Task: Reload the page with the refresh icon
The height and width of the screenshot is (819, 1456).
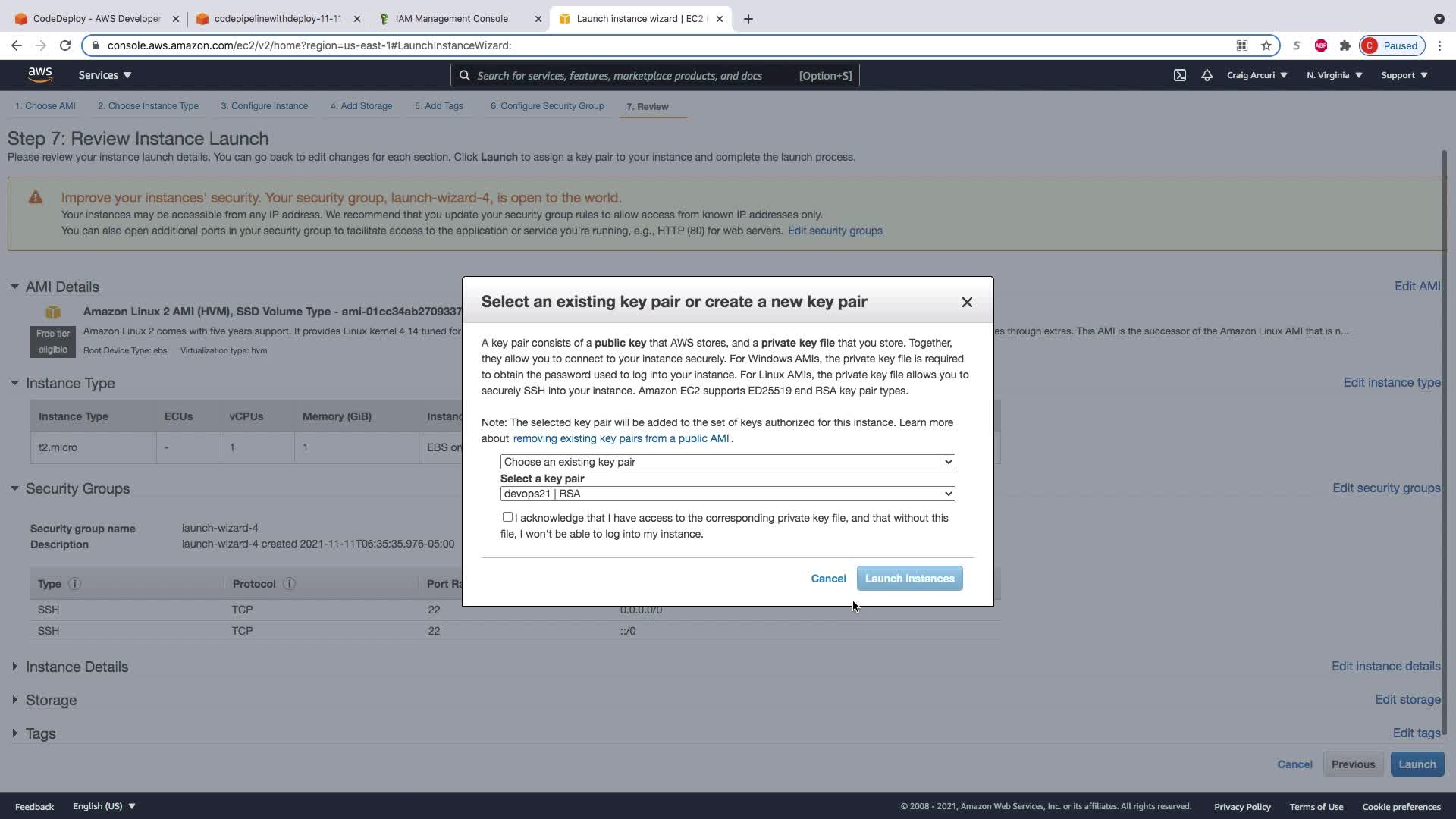Action: (x=65, y=45)
